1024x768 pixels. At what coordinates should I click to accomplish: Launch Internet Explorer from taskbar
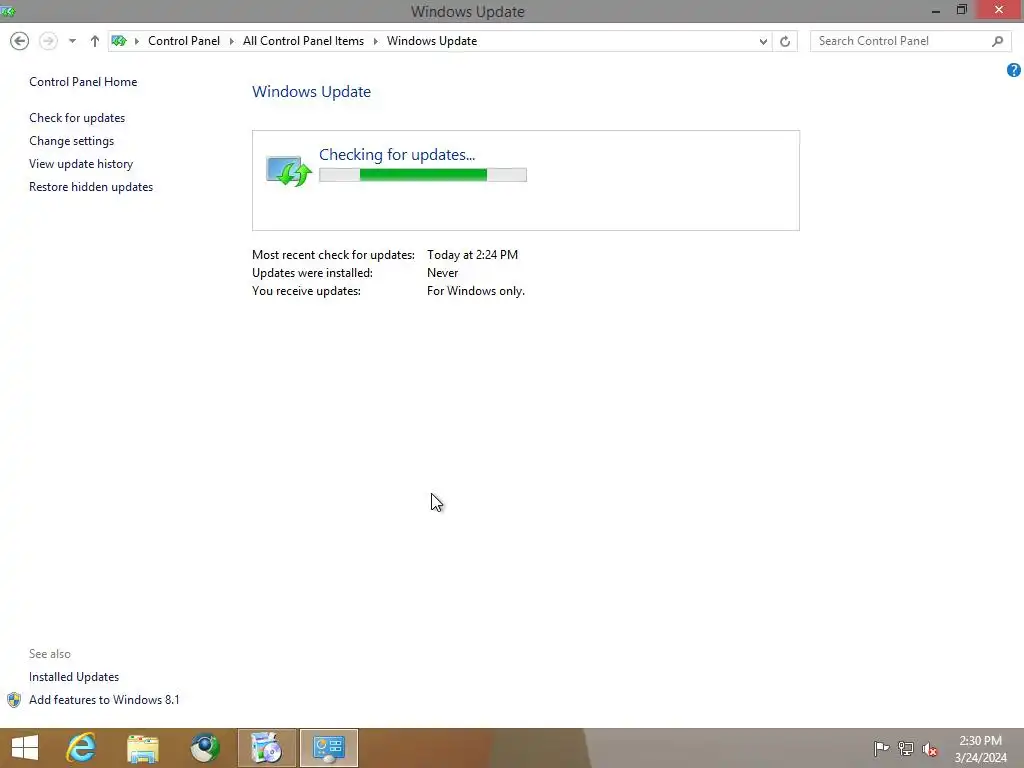point(82,748)
